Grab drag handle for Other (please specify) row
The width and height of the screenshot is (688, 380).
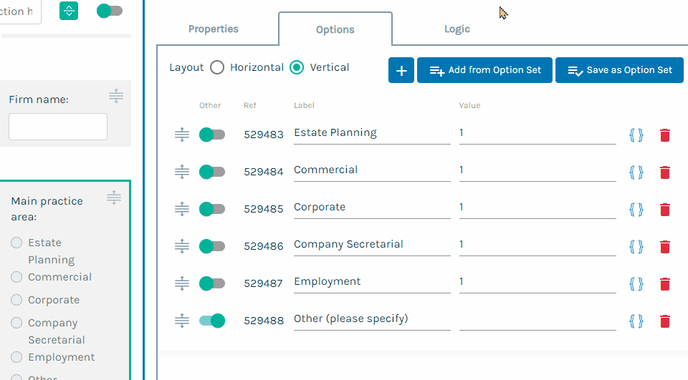tap(182, 321)
